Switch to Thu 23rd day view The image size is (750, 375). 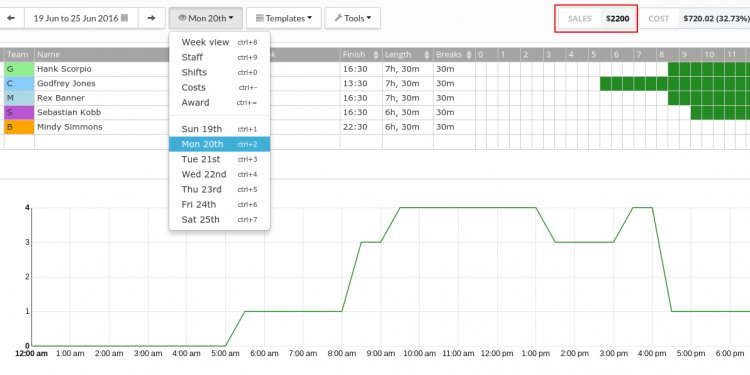coord(220,189)
